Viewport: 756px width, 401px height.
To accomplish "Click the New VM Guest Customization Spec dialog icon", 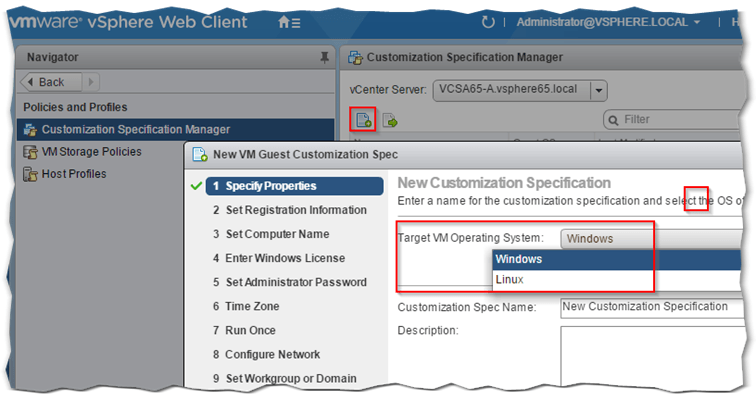I will [x=200, y=155].
